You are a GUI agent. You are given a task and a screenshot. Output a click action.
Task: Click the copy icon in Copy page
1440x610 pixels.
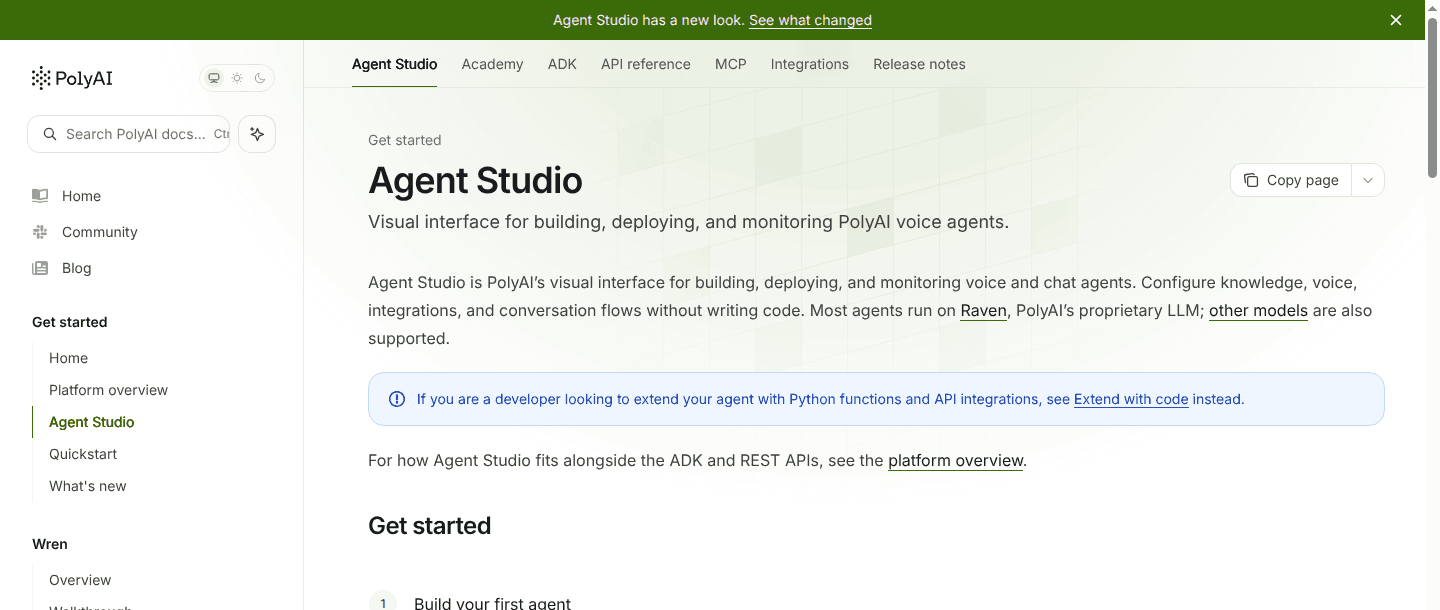tap(1251, 180)
